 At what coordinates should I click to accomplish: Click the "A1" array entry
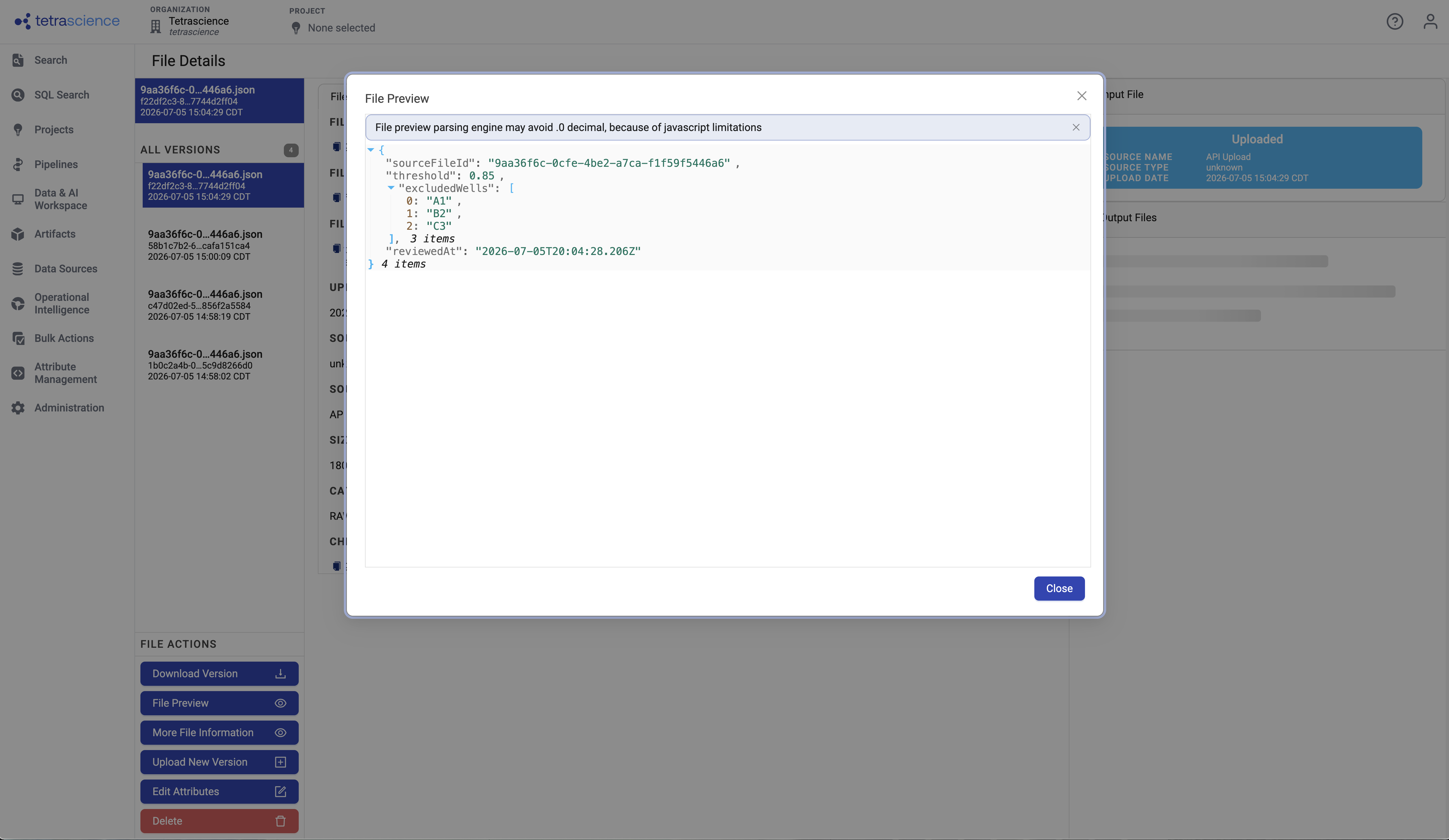pos(439,201)
